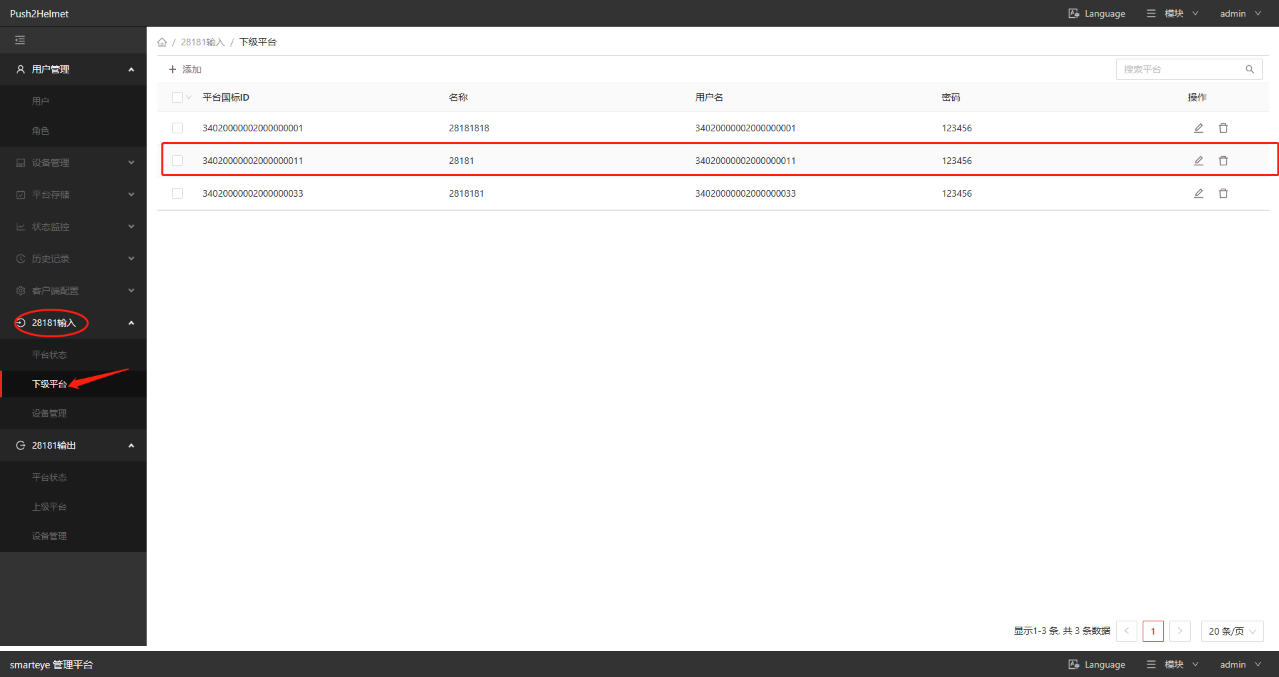Delete the row named 28181818
Image resolution: width=1279 pixels, height=677 pixels.
1223,128
